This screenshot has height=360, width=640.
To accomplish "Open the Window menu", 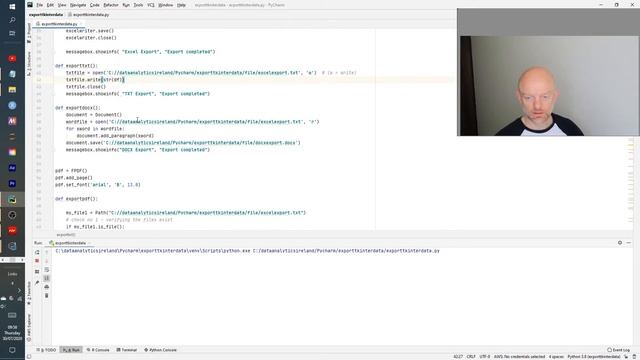I will point(165,5).
